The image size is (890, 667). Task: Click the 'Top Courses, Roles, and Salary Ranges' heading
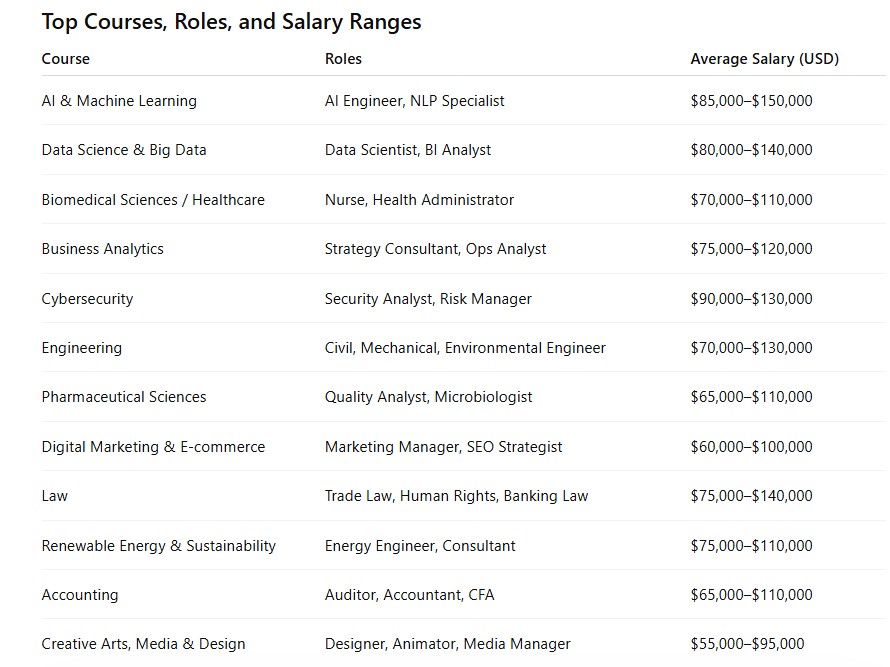click(231, 21)
